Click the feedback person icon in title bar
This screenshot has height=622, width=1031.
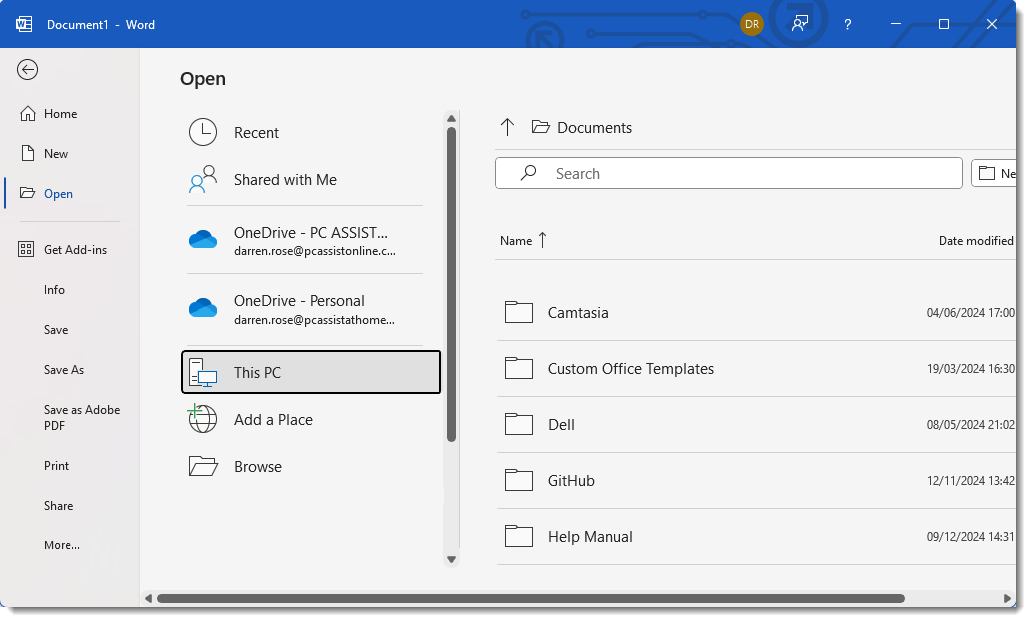click(x=800, y=24)
